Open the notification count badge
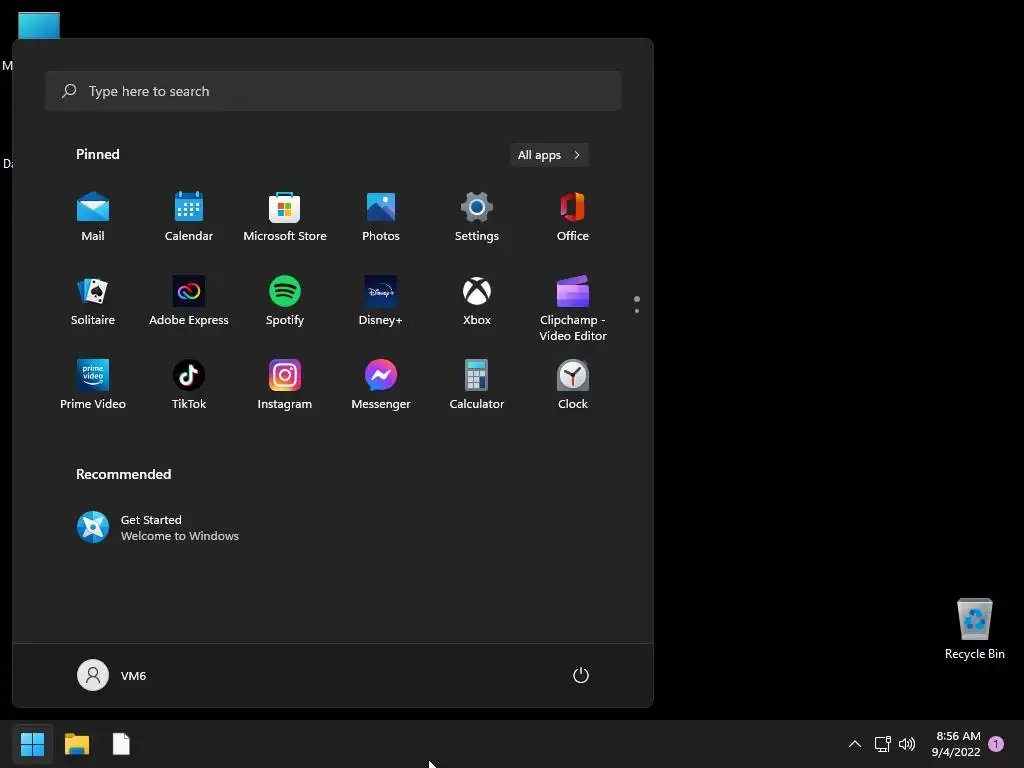 point(996,744)
